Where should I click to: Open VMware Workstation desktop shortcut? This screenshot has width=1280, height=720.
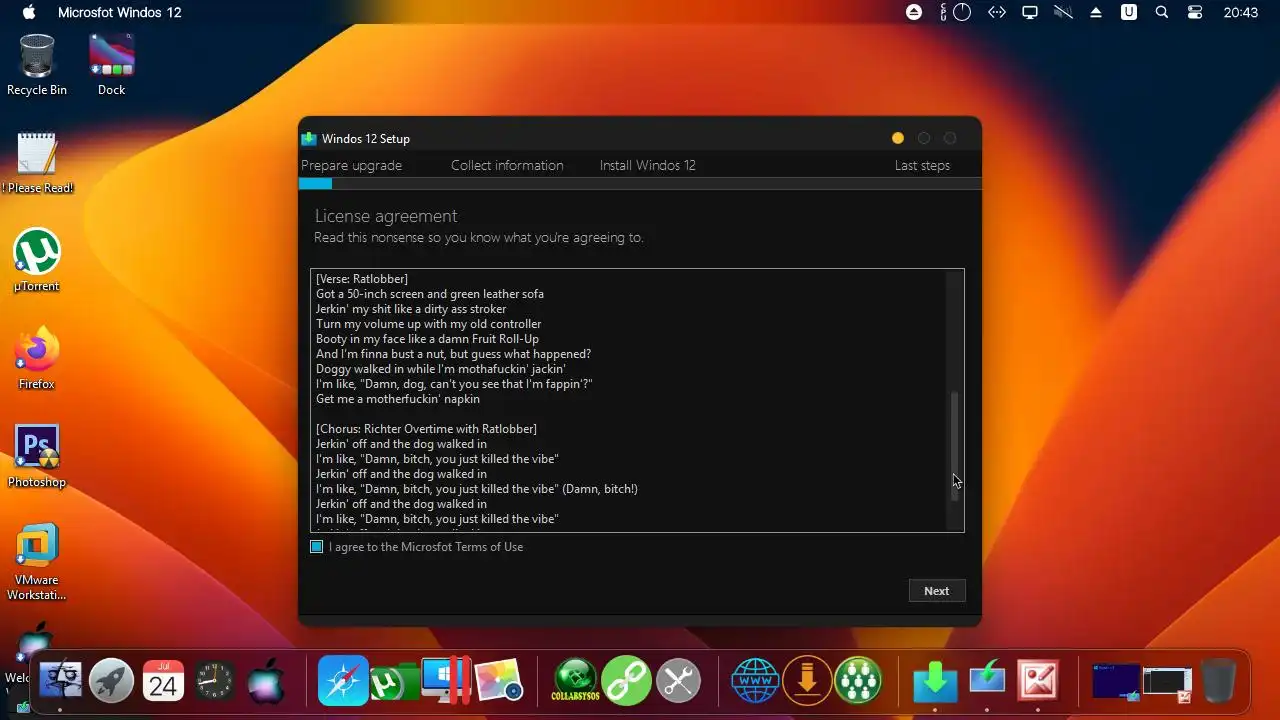(37, 562)
